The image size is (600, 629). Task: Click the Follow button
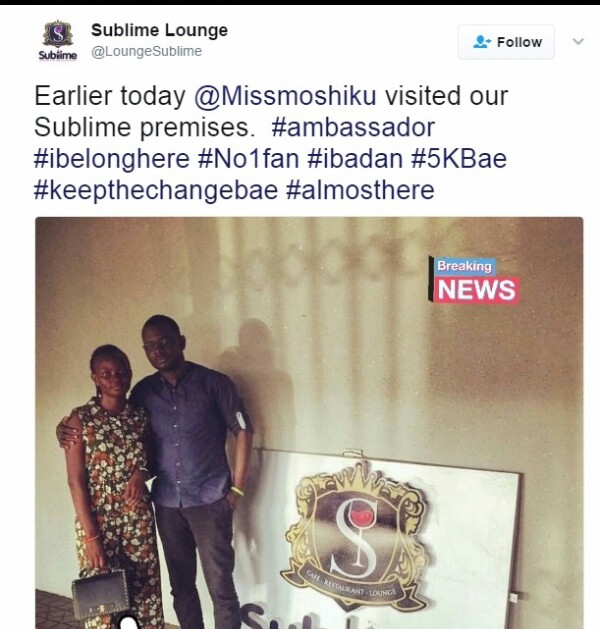506,42
